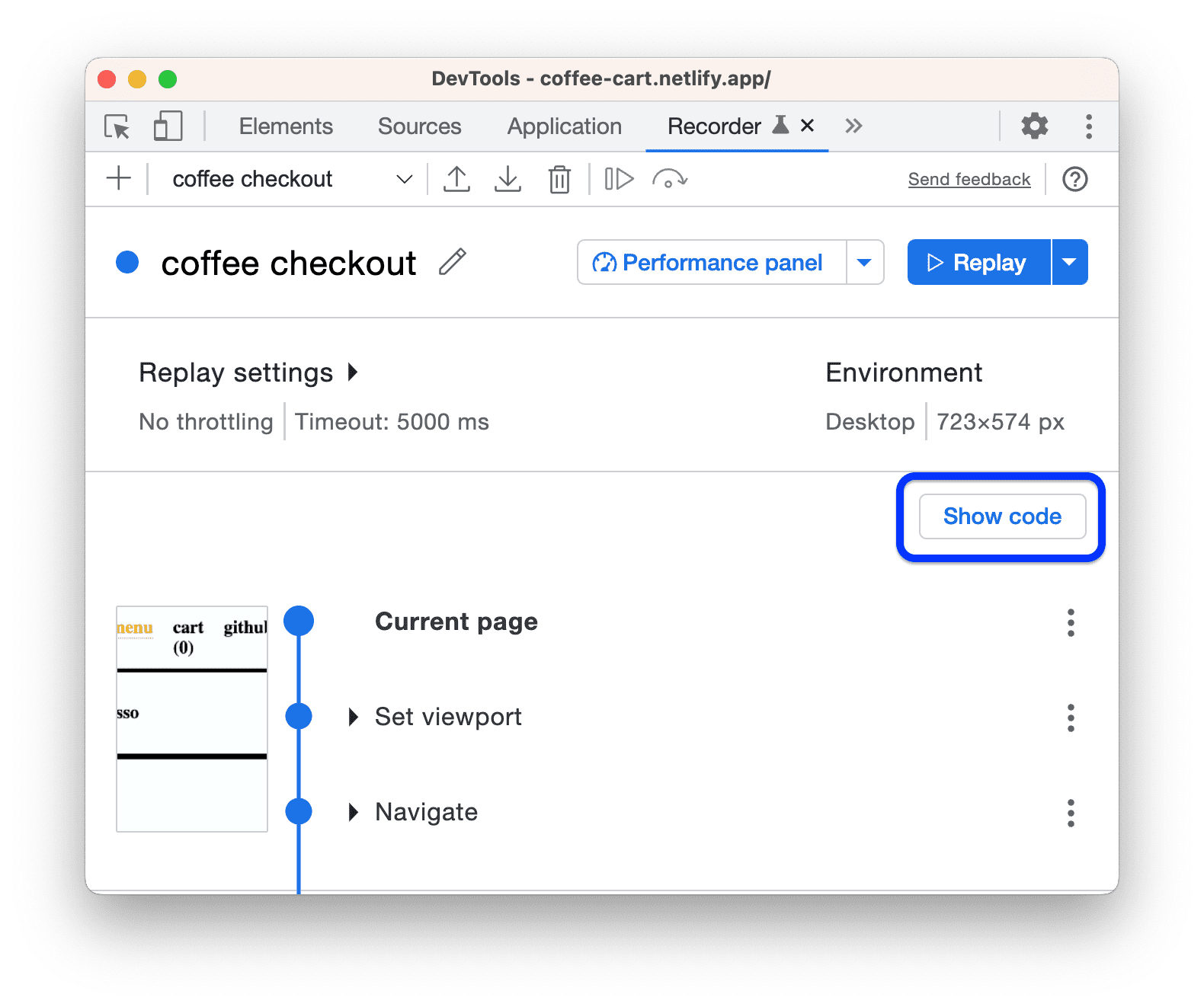
Task: Click the Show code button
Action: [x=1001, y=516]
